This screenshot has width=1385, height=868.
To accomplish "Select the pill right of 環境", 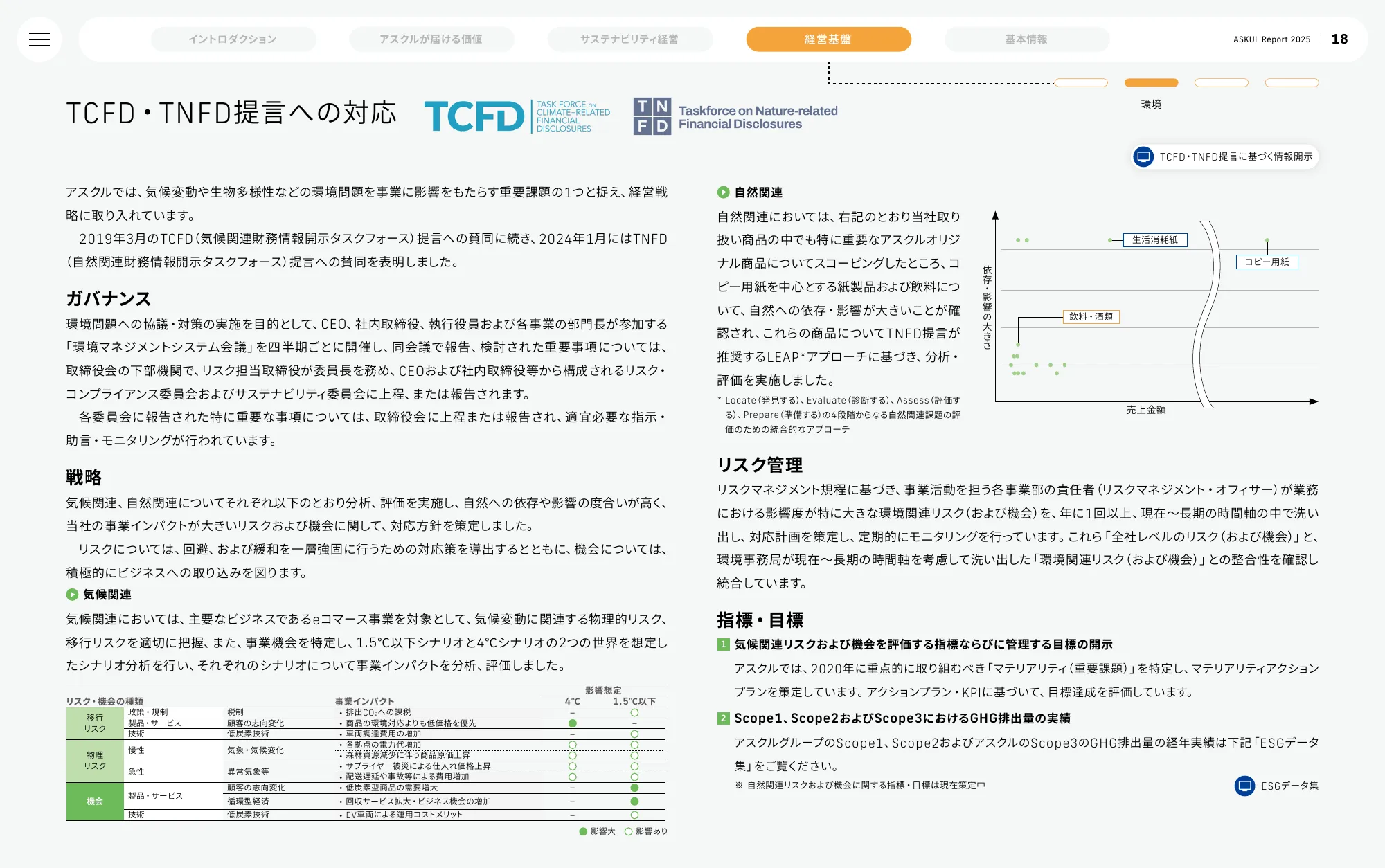I will pyautogui.click(x=1222, y=83).
